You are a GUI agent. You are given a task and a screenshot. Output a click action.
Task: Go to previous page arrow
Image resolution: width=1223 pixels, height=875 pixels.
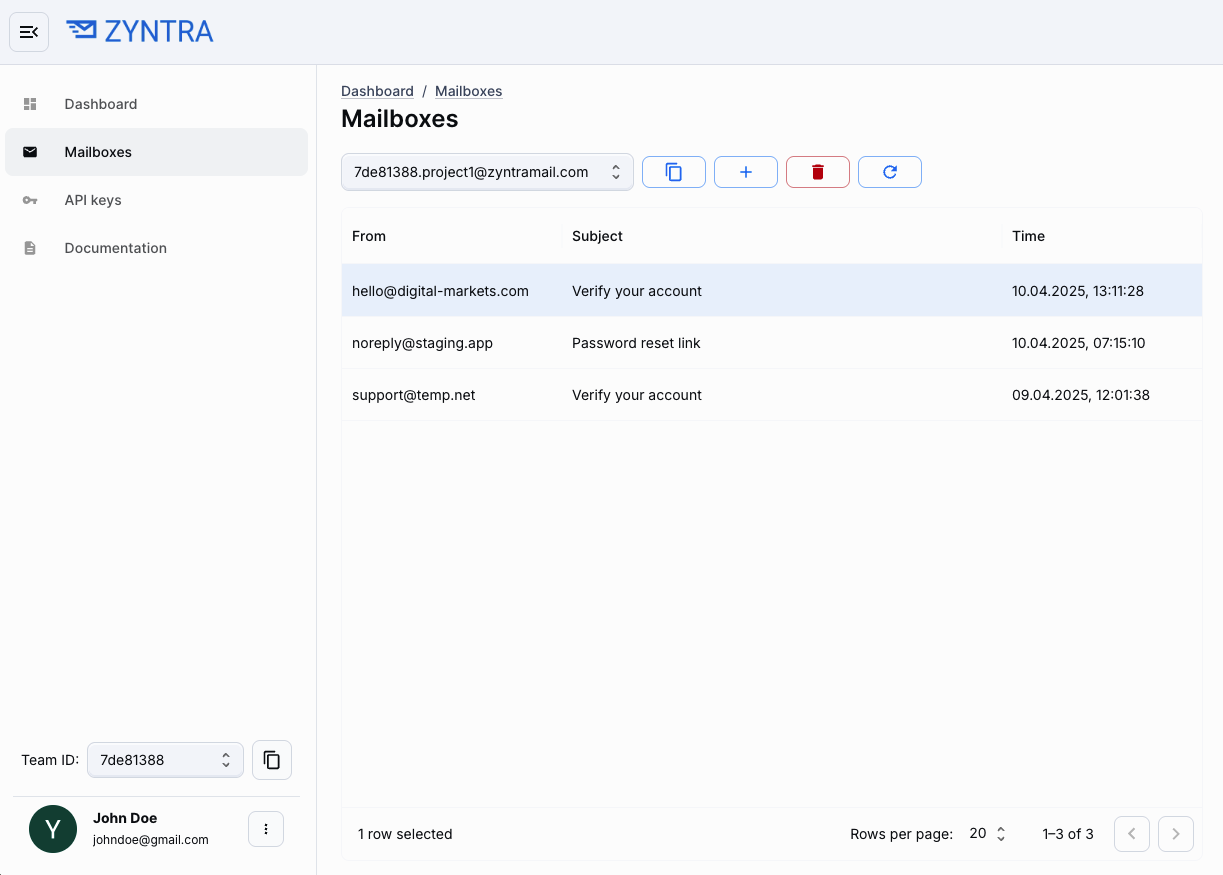(x=1132, y=834)
